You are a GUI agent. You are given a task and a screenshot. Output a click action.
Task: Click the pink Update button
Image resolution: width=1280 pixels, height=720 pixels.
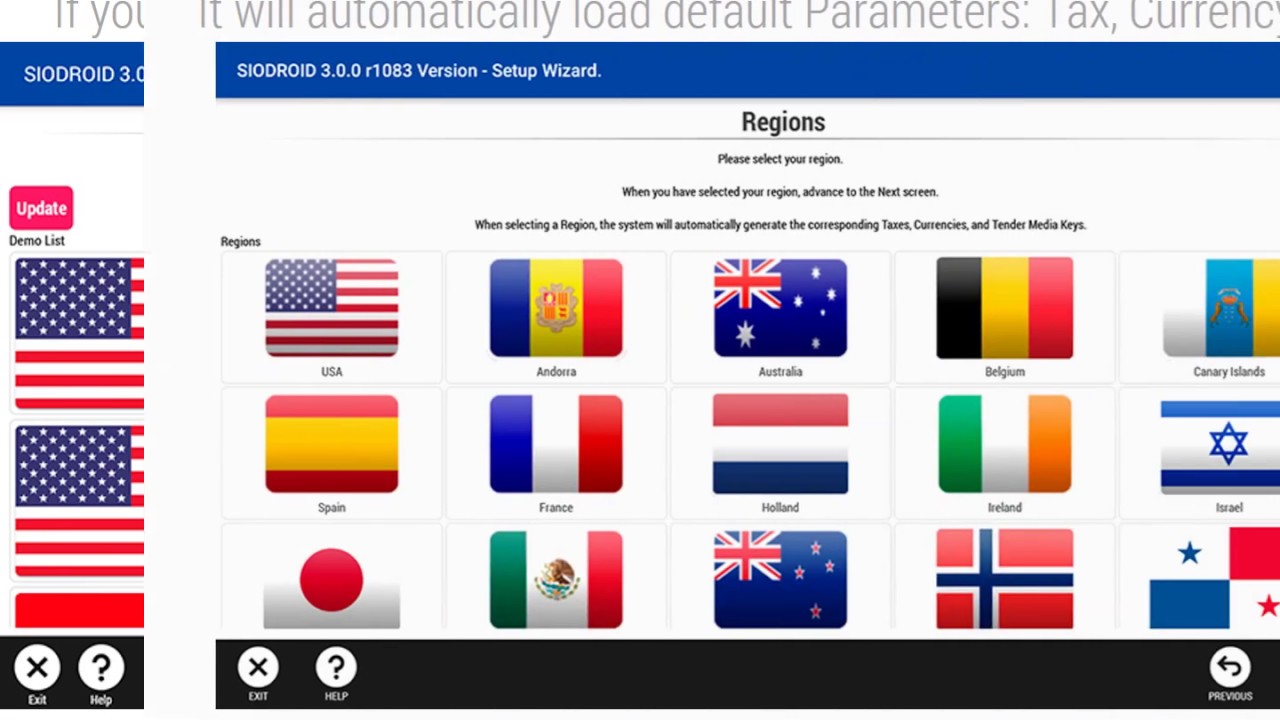(41, 208)
